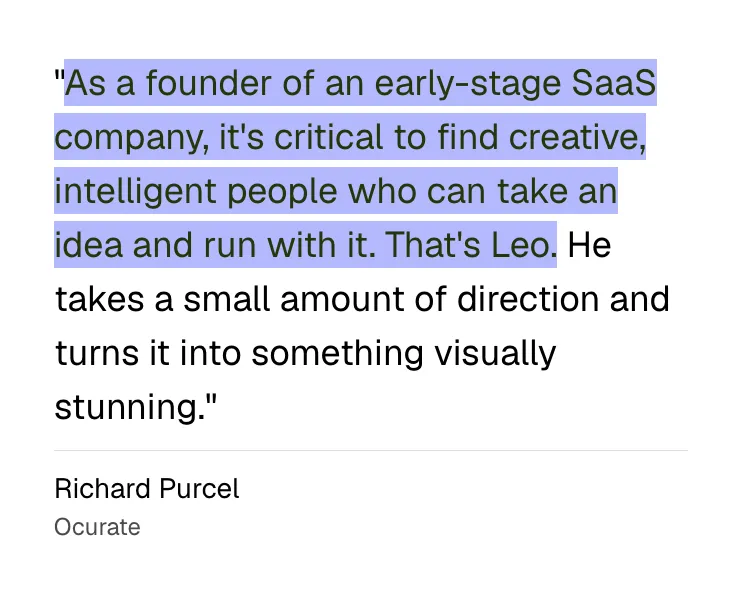Click the word "something" in the quote
Screen dimensions: 744x602
(x=337, y=355)
